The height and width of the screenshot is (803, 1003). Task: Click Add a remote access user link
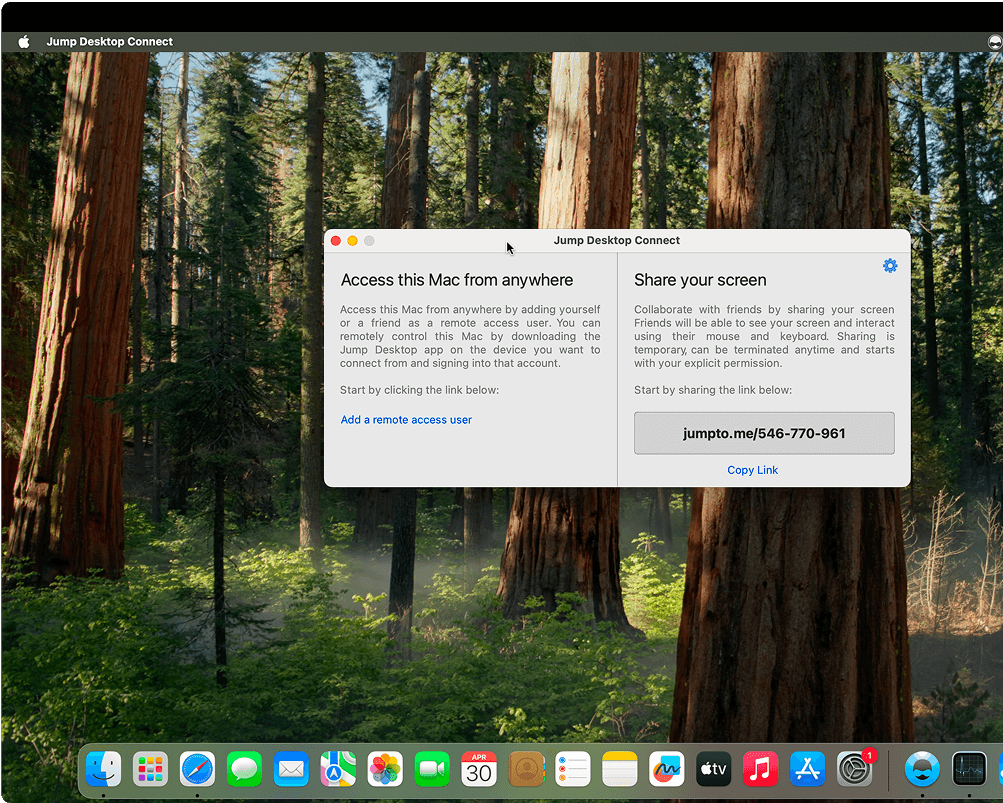coord(406,420)
